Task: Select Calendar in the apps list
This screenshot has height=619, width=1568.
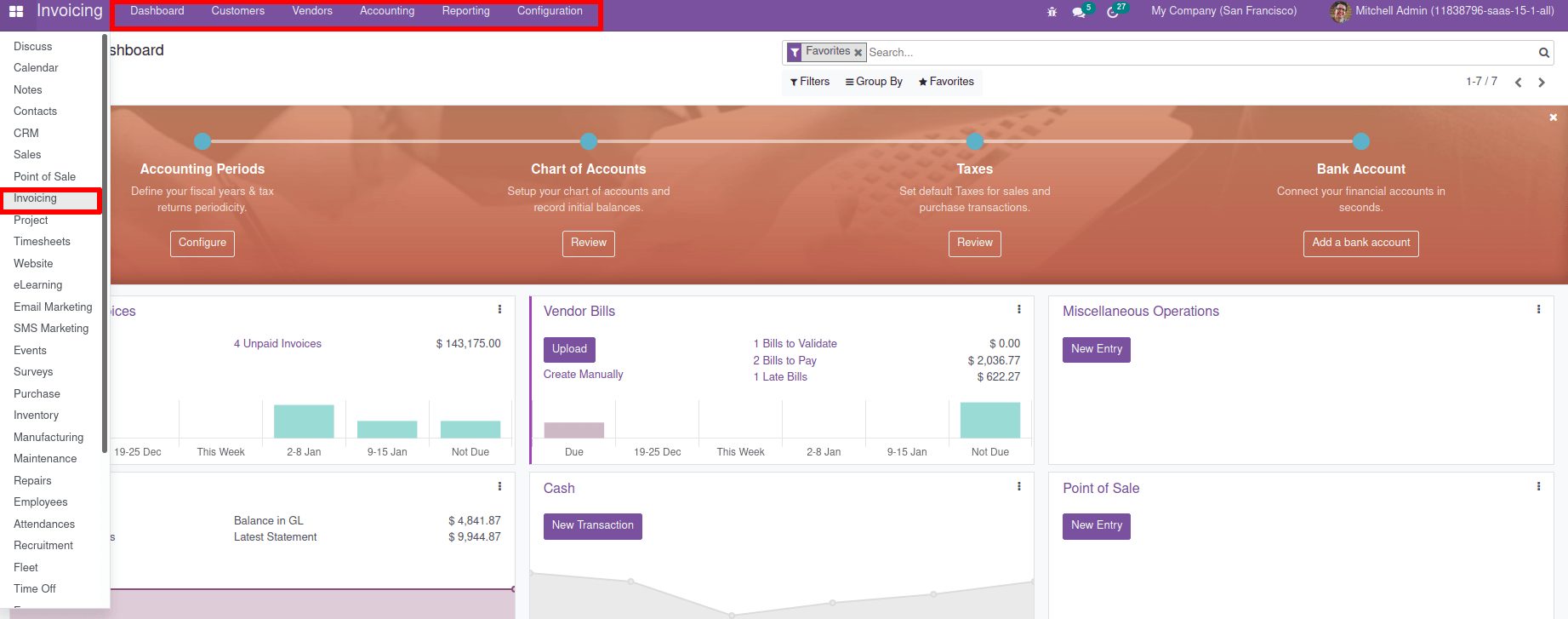Action: (36, 68)
